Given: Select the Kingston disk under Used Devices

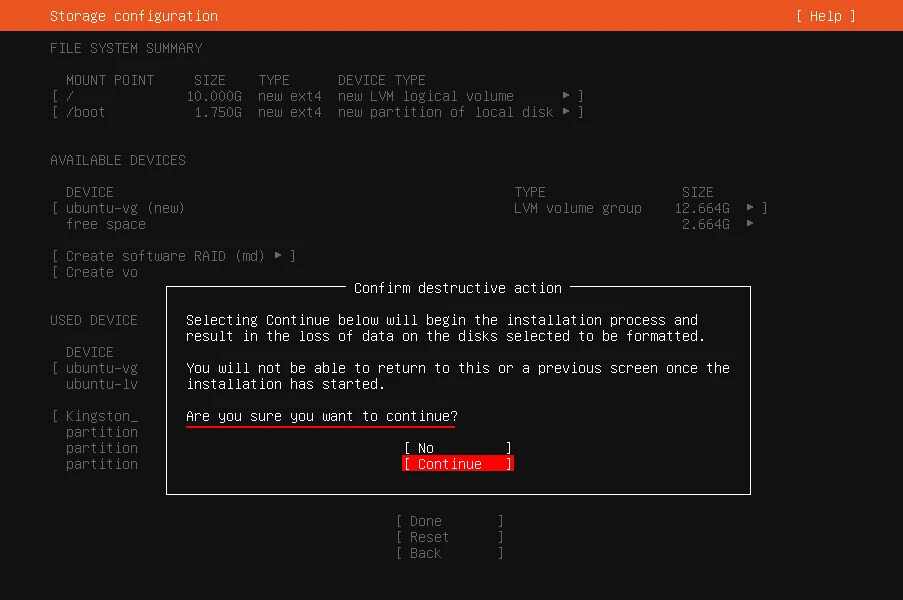Looking at the screenshot, I should pyautogui.click(x=101, y=416).
